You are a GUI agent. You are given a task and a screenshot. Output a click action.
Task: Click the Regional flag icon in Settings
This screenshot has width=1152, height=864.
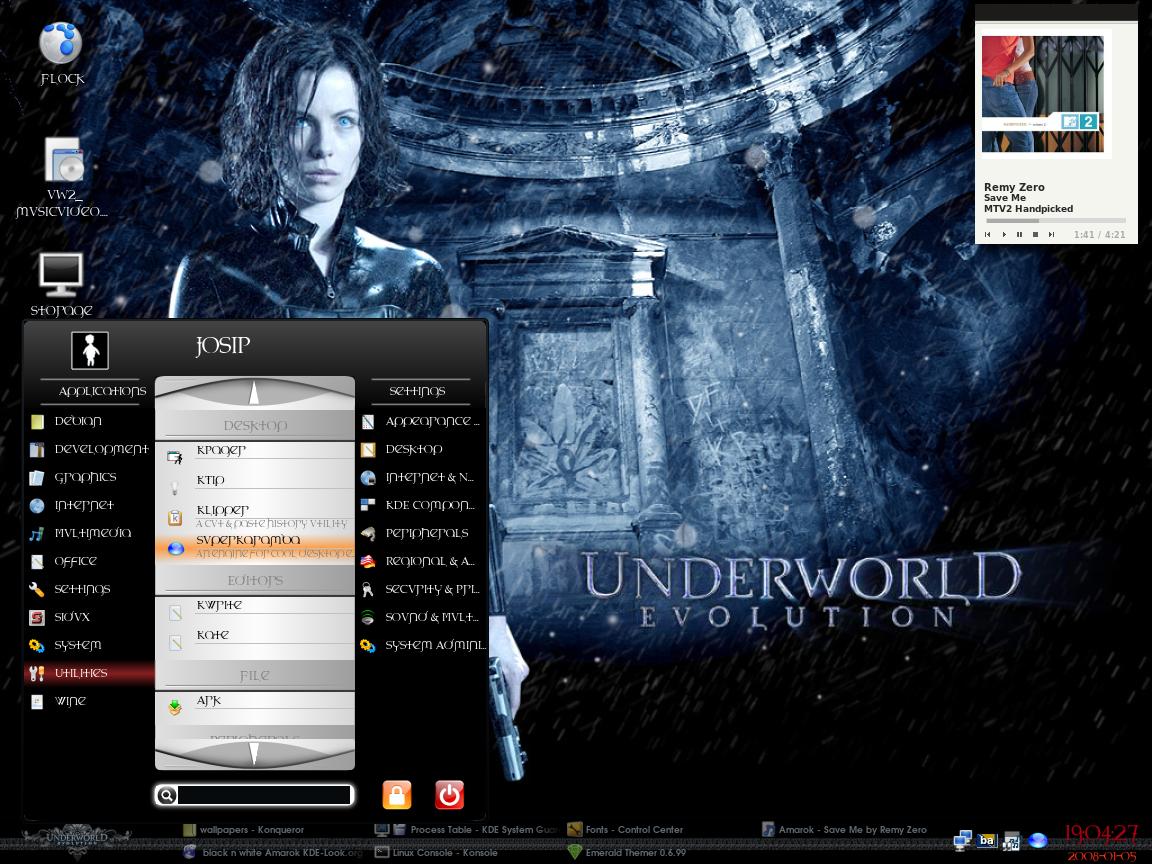click(368, 561)
